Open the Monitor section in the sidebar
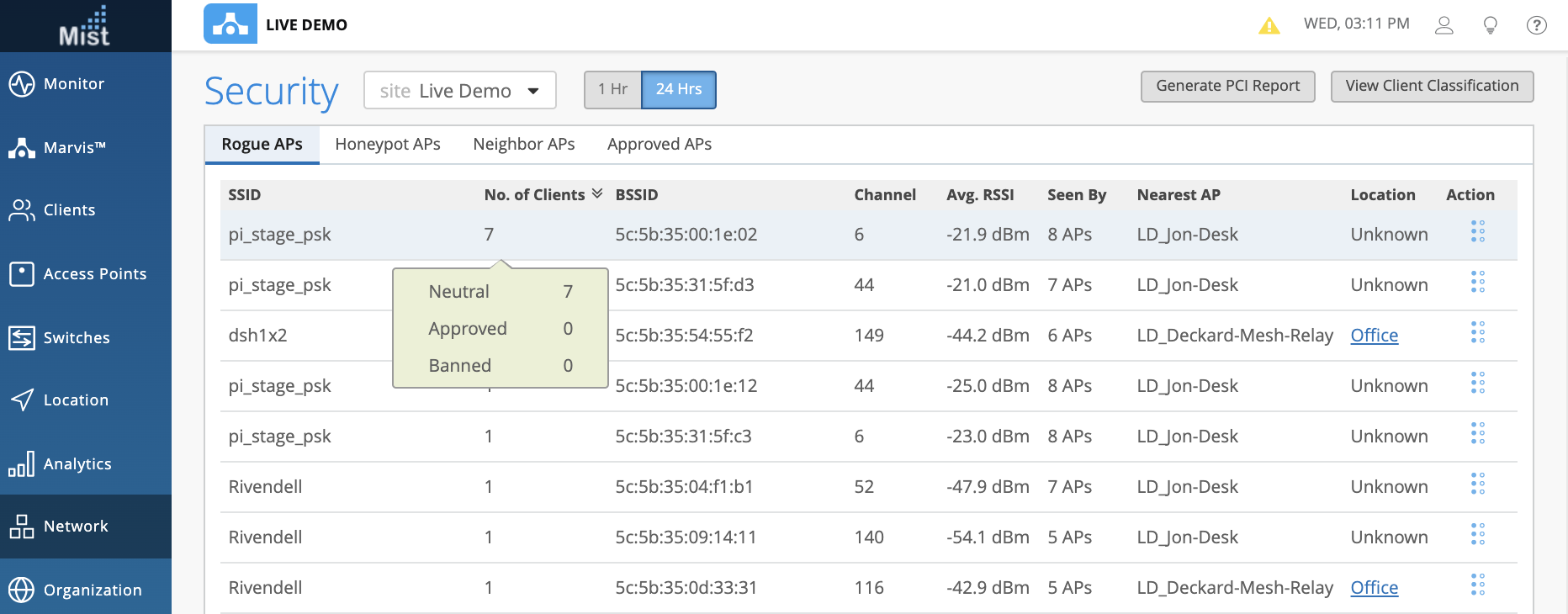The height and width of the screenshot is (614, 1568). [x=74, y=84]
